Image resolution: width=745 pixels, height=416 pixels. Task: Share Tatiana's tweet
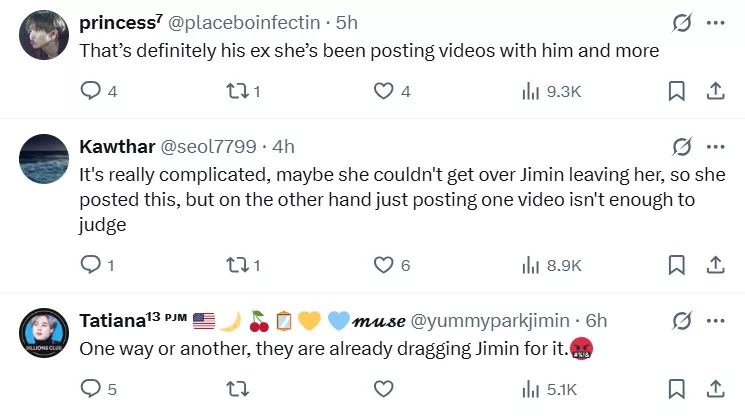715,389
